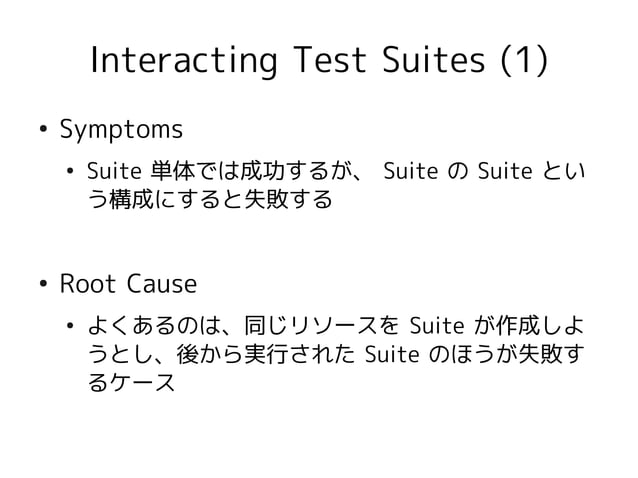This screenshot has height=478, width=638.
Task: Click the last line 'るケース'
Action: tap(132, 385)
